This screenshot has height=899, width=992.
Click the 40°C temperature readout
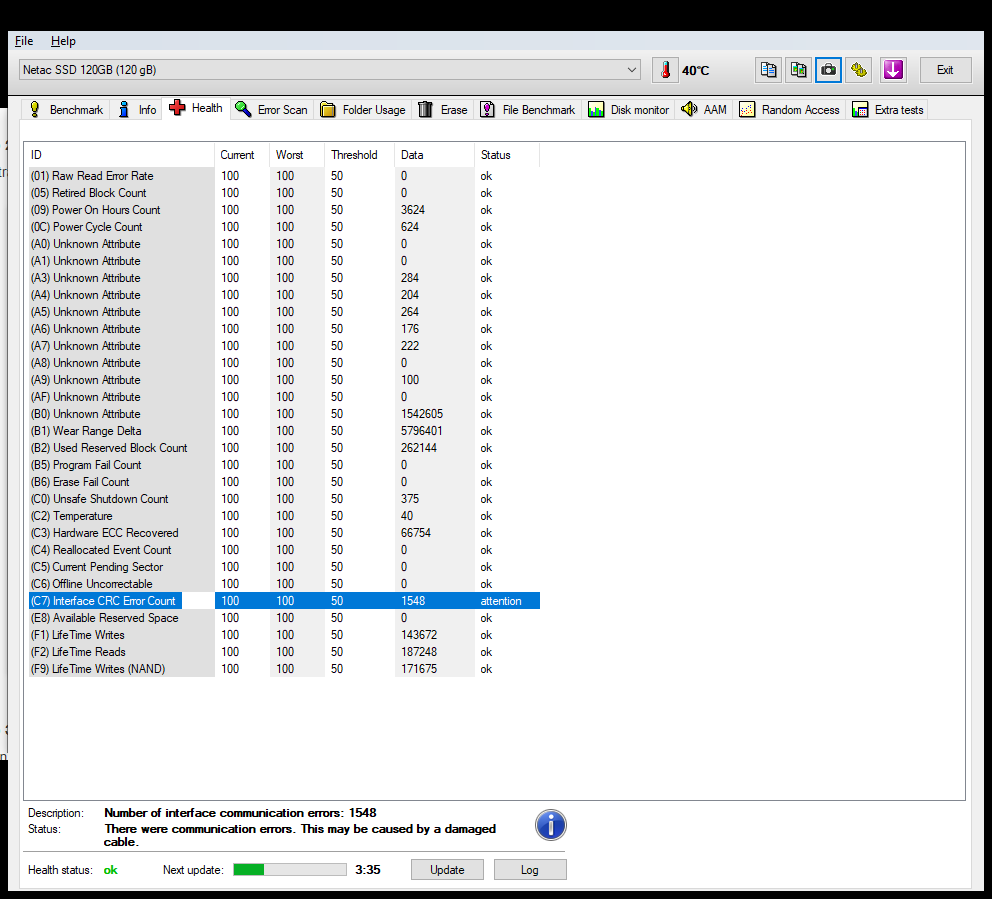(x=695, y=70)
